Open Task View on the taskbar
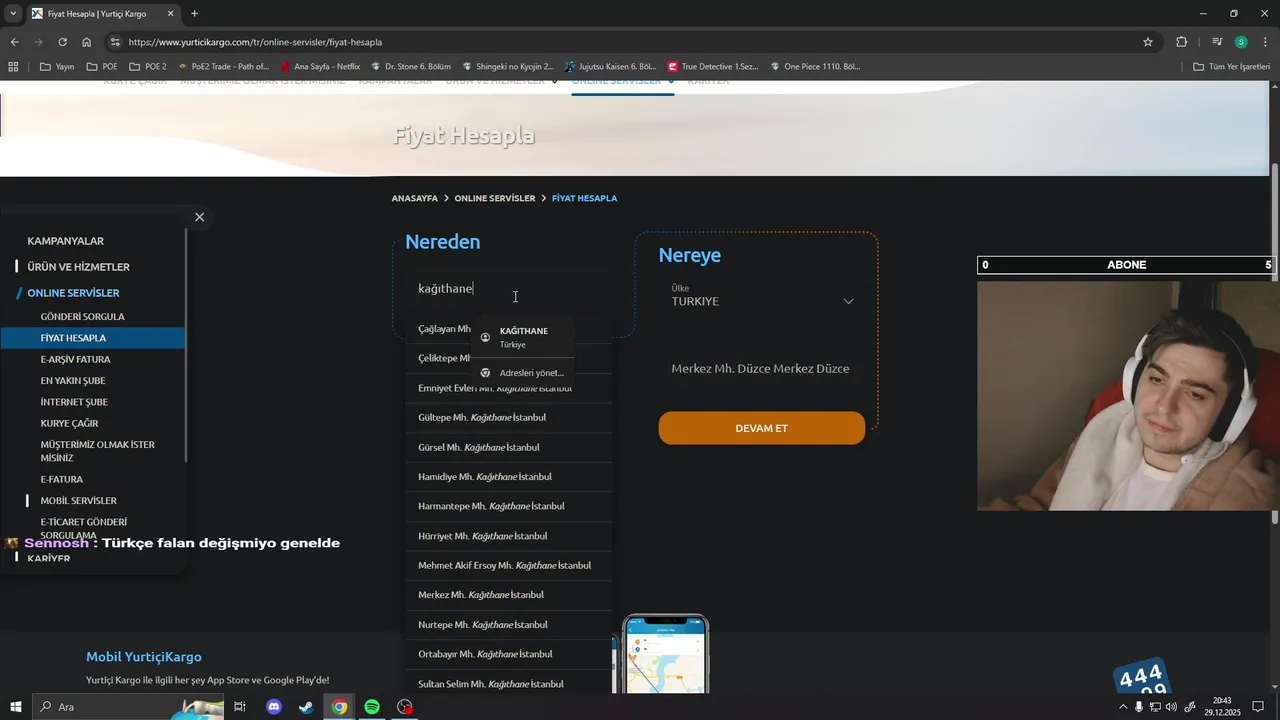 point(240,707)
